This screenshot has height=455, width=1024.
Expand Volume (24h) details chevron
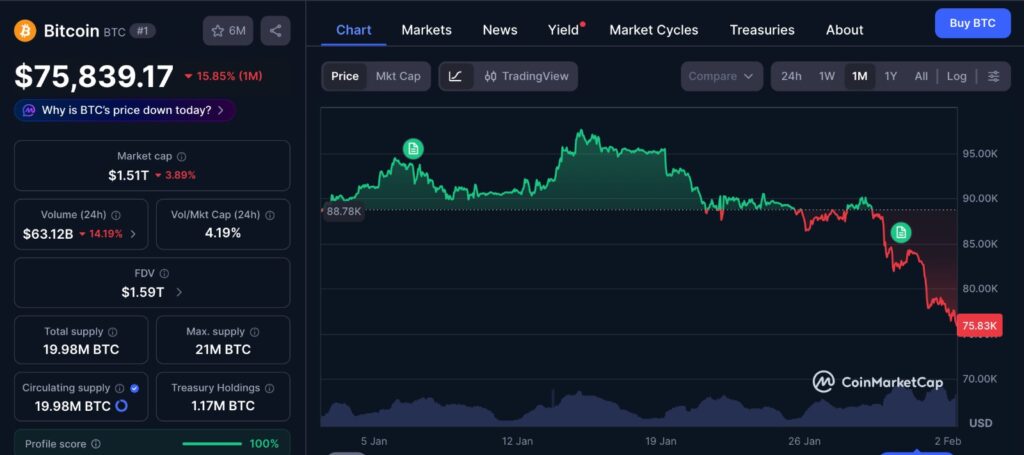point(133,234)
